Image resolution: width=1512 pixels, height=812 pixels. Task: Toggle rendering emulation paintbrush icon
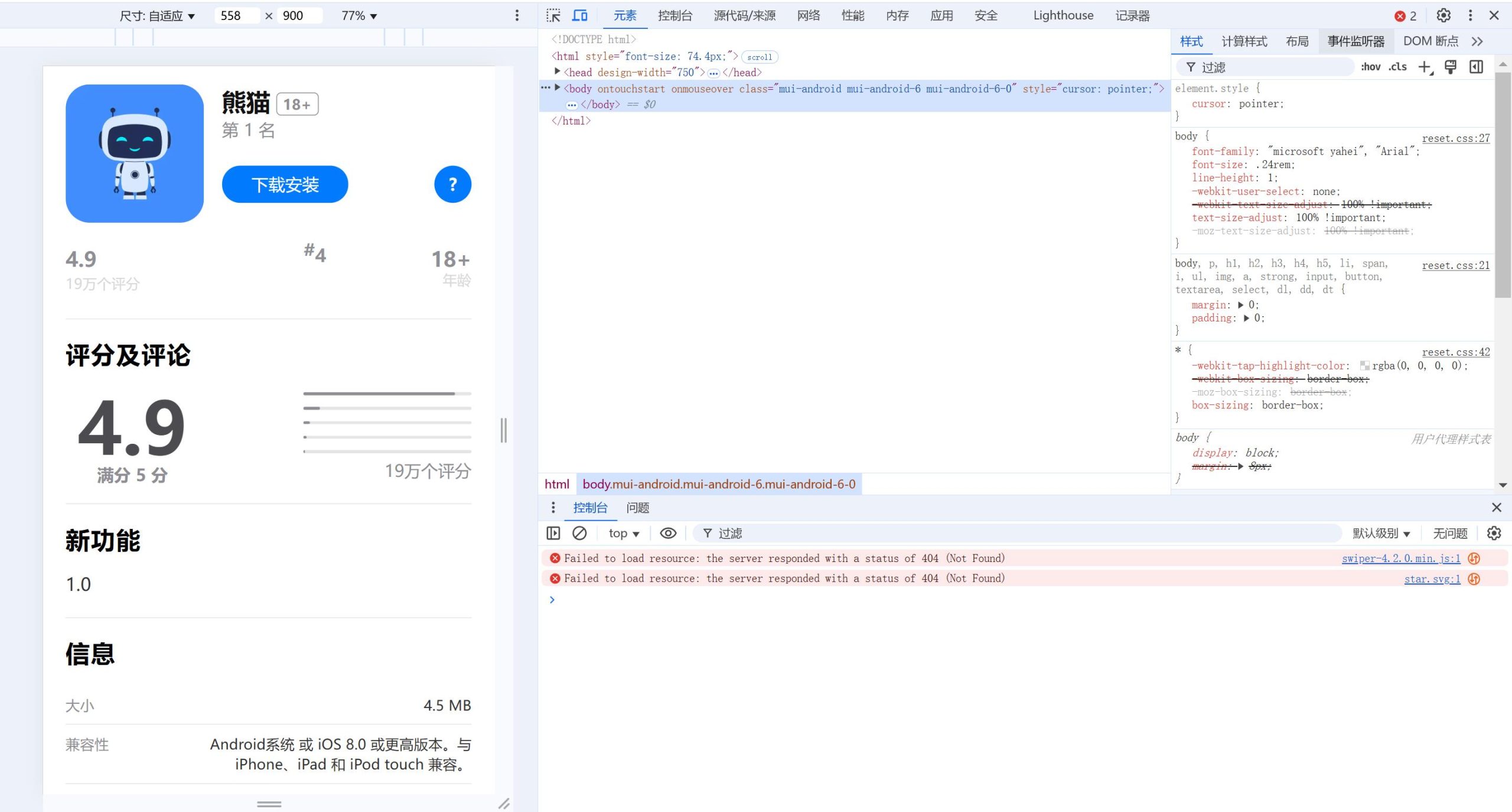tap(1451, 67)
